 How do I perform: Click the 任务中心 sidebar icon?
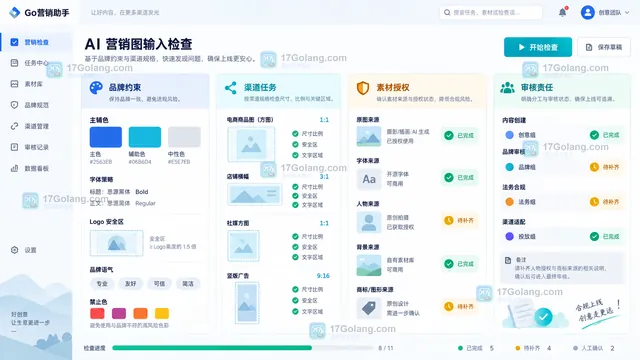(14, 63)
